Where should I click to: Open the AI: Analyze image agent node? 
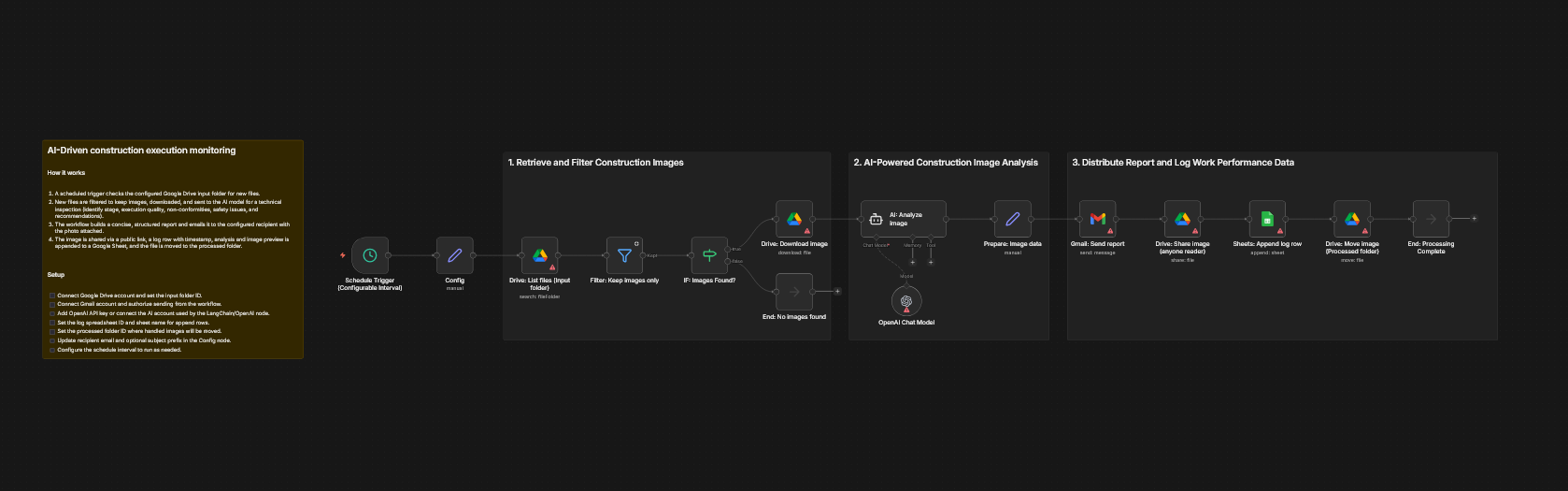(903, 219)
